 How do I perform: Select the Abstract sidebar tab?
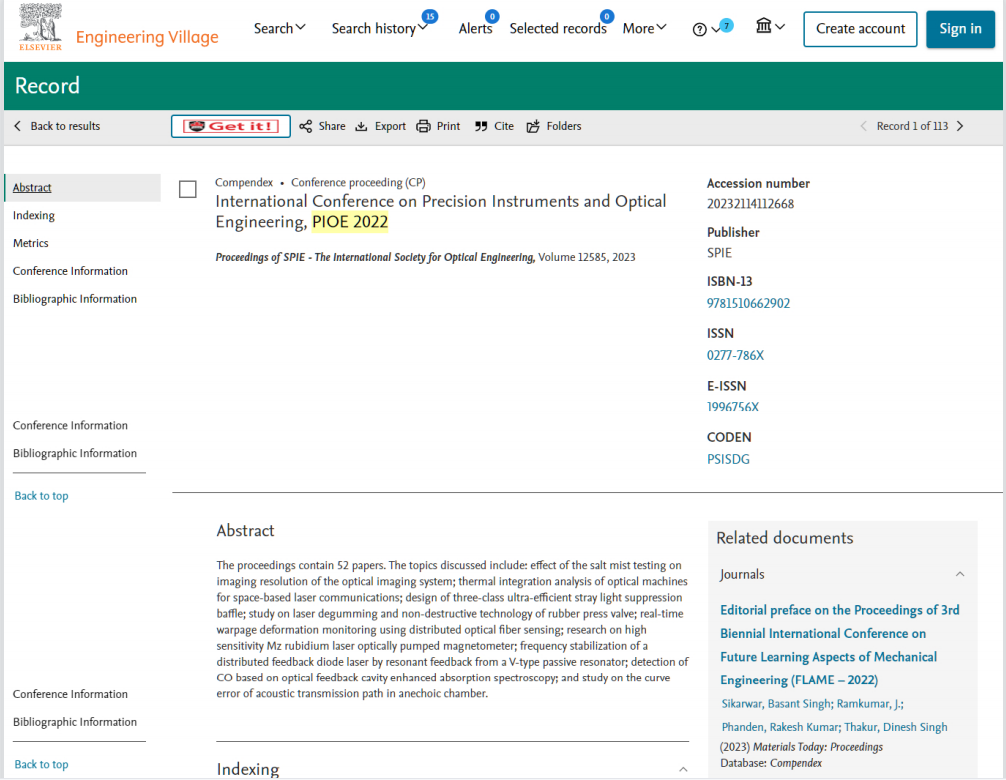click(x=82, y=188)
